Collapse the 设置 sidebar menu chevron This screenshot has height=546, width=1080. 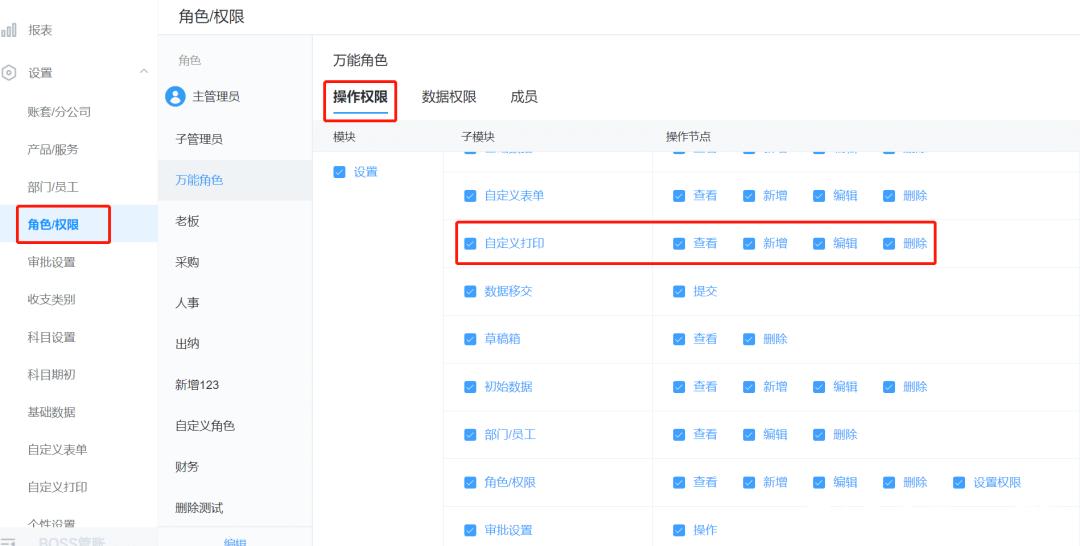144,71
